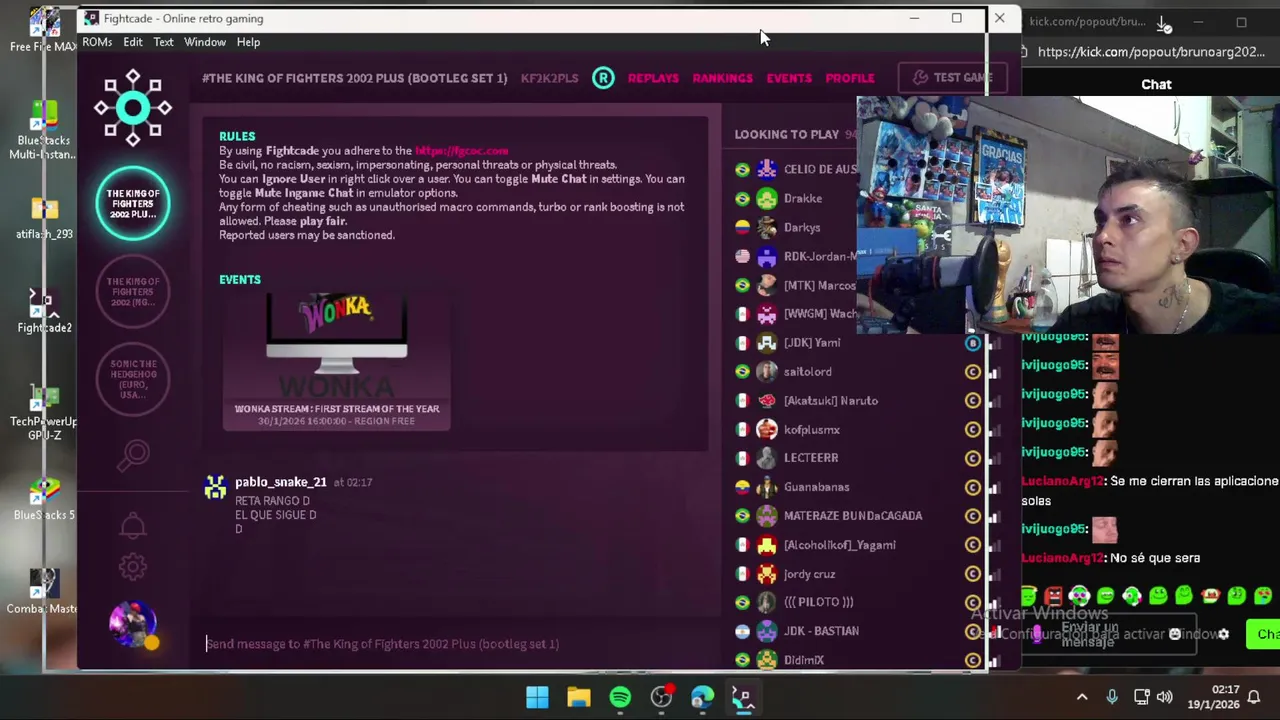Open the TechPowerUp GPU-Z desktop shortcut

pos(44,412)
